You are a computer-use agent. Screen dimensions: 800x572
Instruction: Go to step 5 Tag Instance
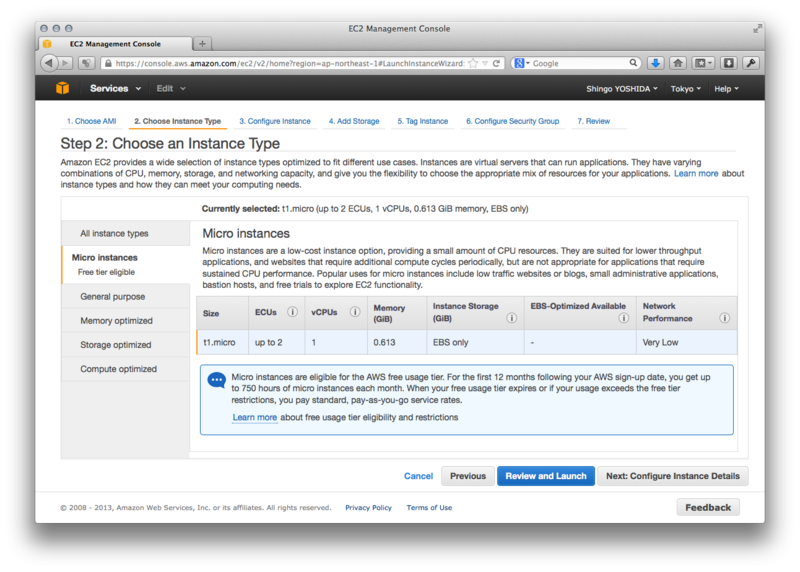point(422,121)
